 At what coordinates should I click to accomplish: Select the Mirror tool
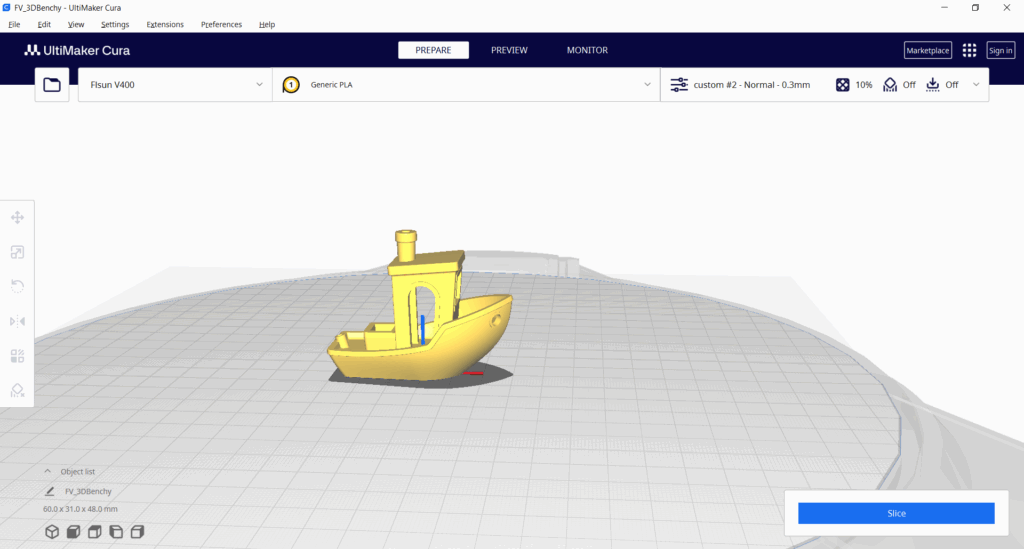coord(18,321)
